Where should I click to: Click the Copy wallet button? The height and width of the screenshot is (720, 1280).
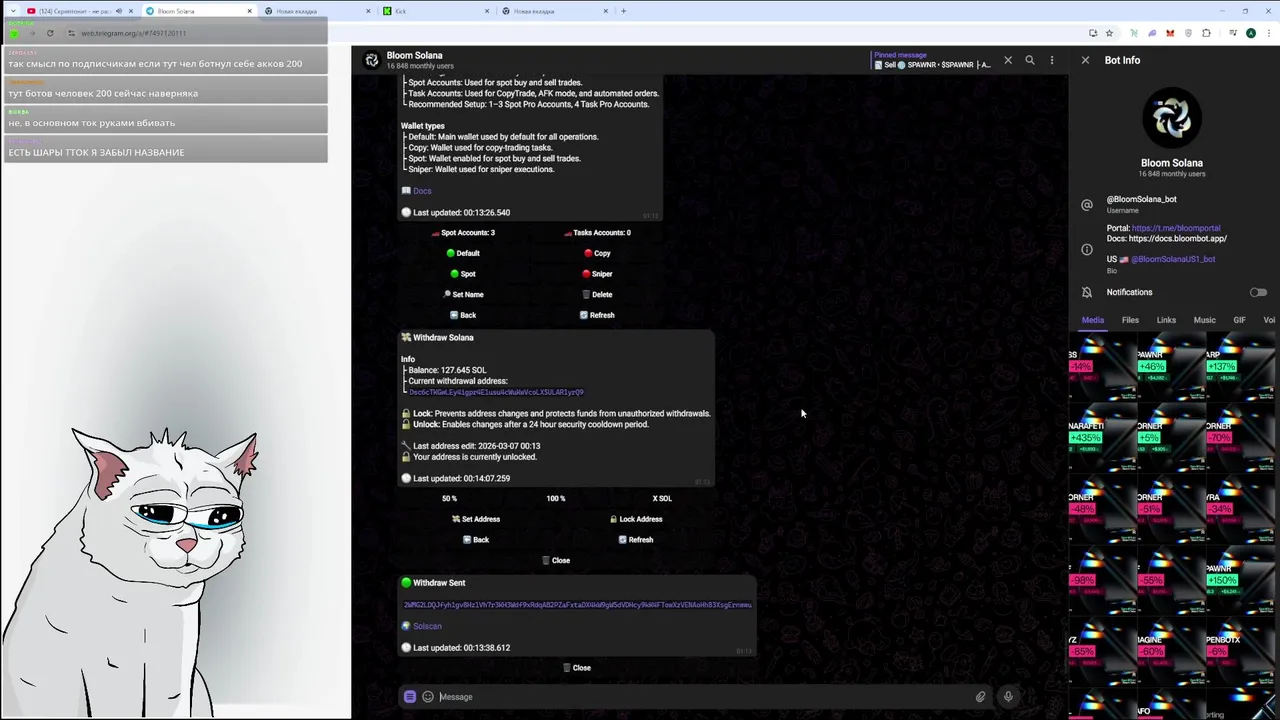pos(597,253)
